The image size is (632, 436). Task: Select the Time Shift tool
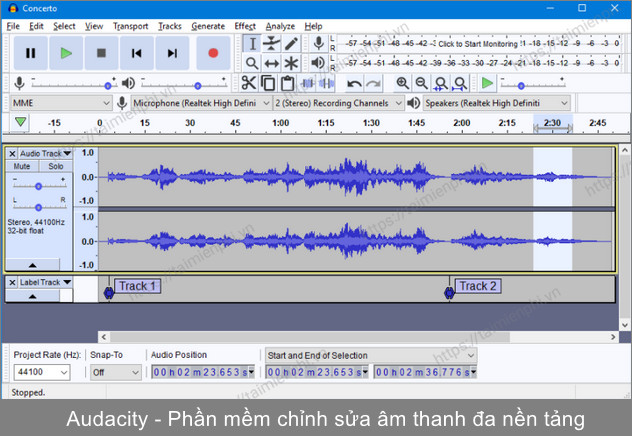[x=272, y=63]
